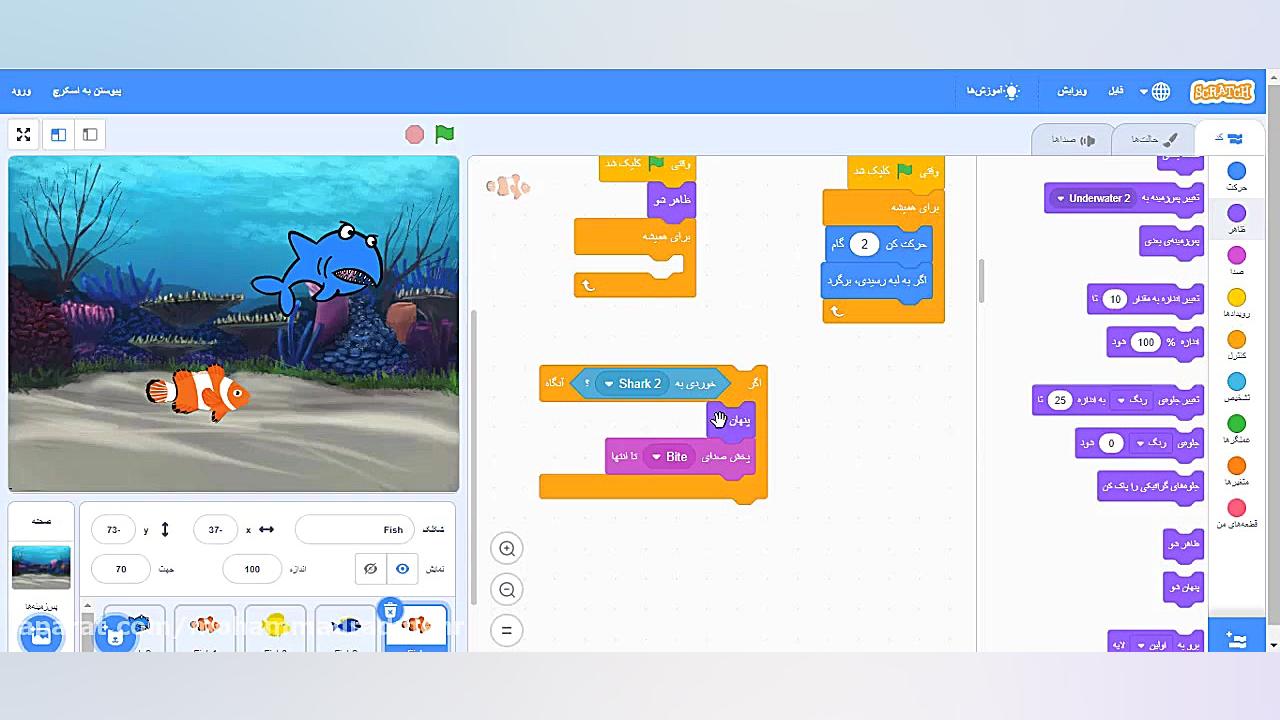The width and height of the screenshot is (1280, 720).
Task: Click the x position field showing -37
Action: click(214, 530)
